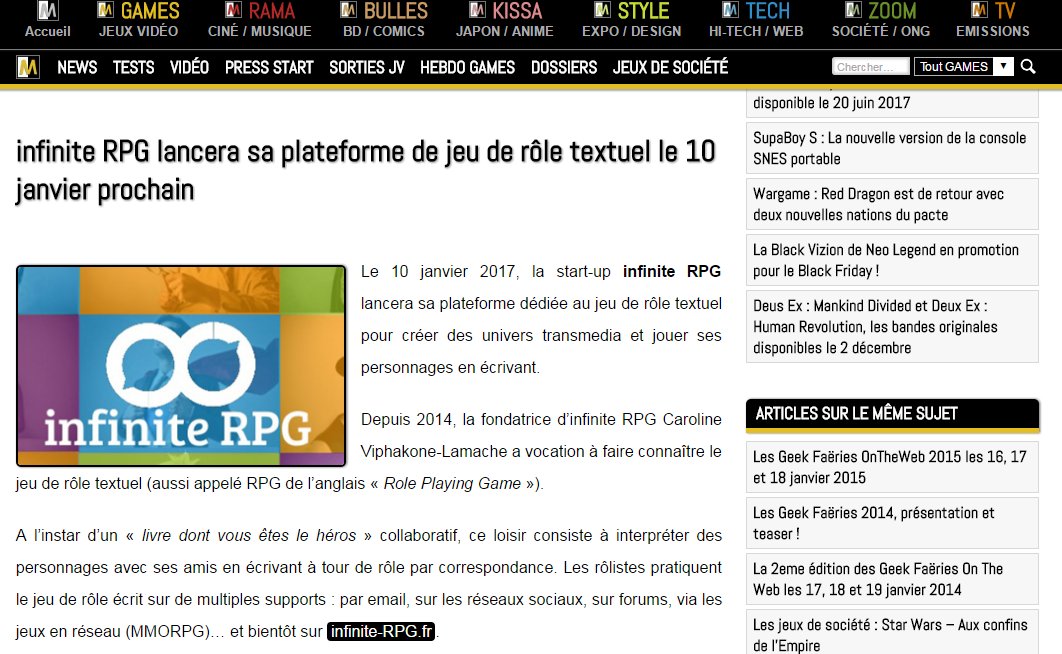The width and height of the screenshot is (1062, 654).
Task: Open Star Wars Aux confins de l'Empire article
Action: click(892, 633)
